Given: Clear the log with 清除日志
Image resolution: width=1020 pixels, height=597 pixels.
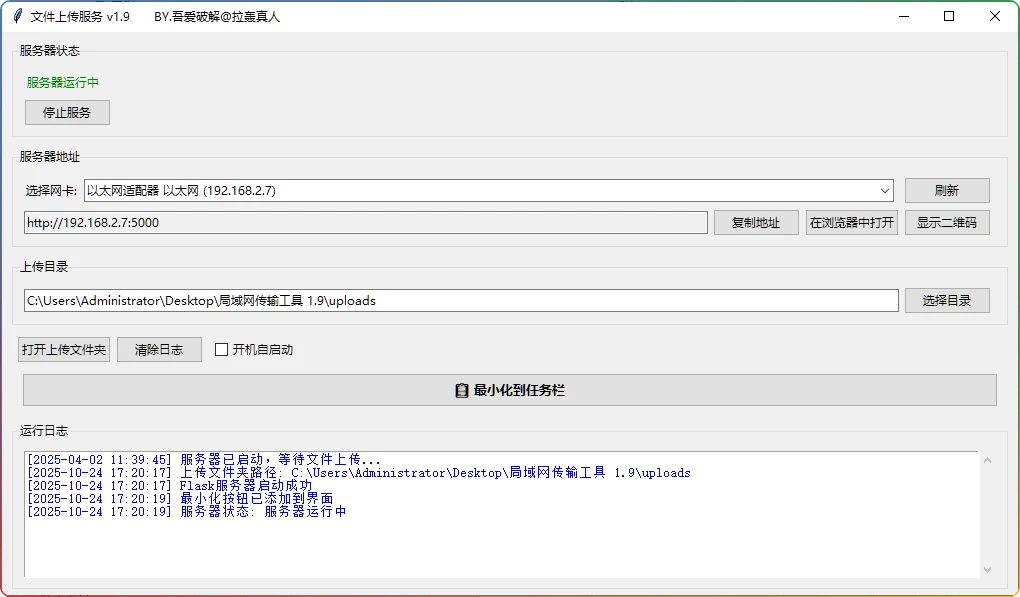Looking at the screenshot, I should click(159, 349).
